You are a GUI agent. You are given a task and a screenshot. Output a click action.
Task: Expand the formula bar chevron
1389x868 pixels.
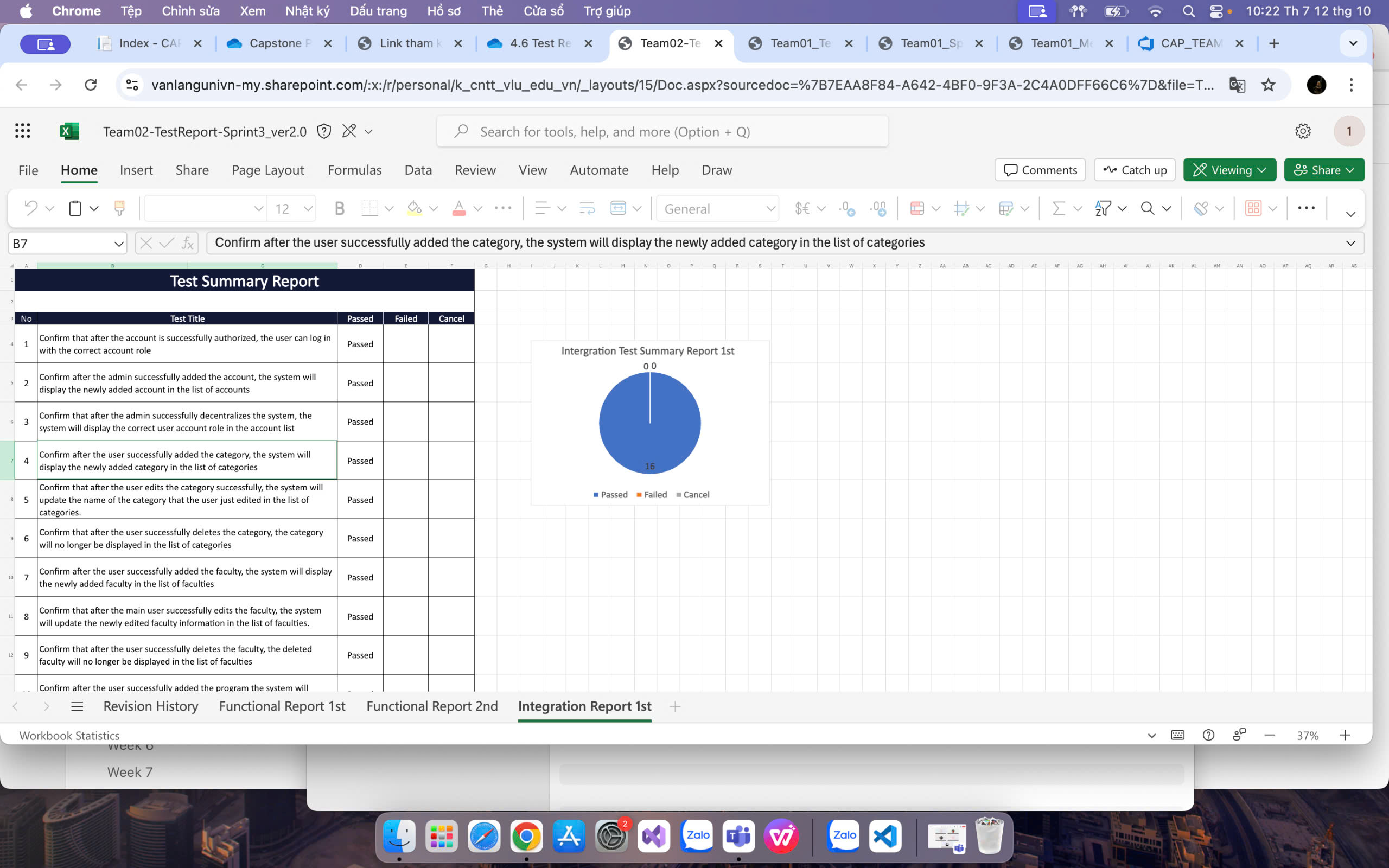coord(1350,243)
